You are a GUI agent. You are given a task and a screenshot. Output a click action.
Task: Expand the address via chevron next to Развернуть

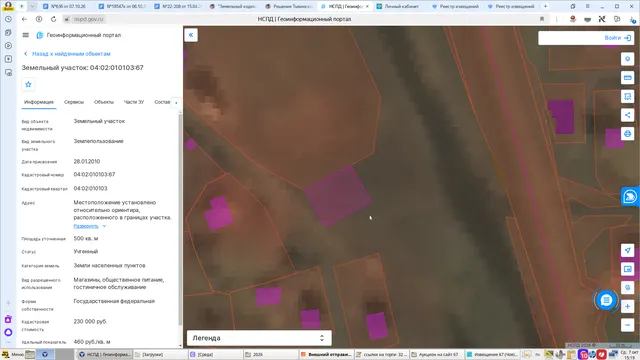[104, 226]
